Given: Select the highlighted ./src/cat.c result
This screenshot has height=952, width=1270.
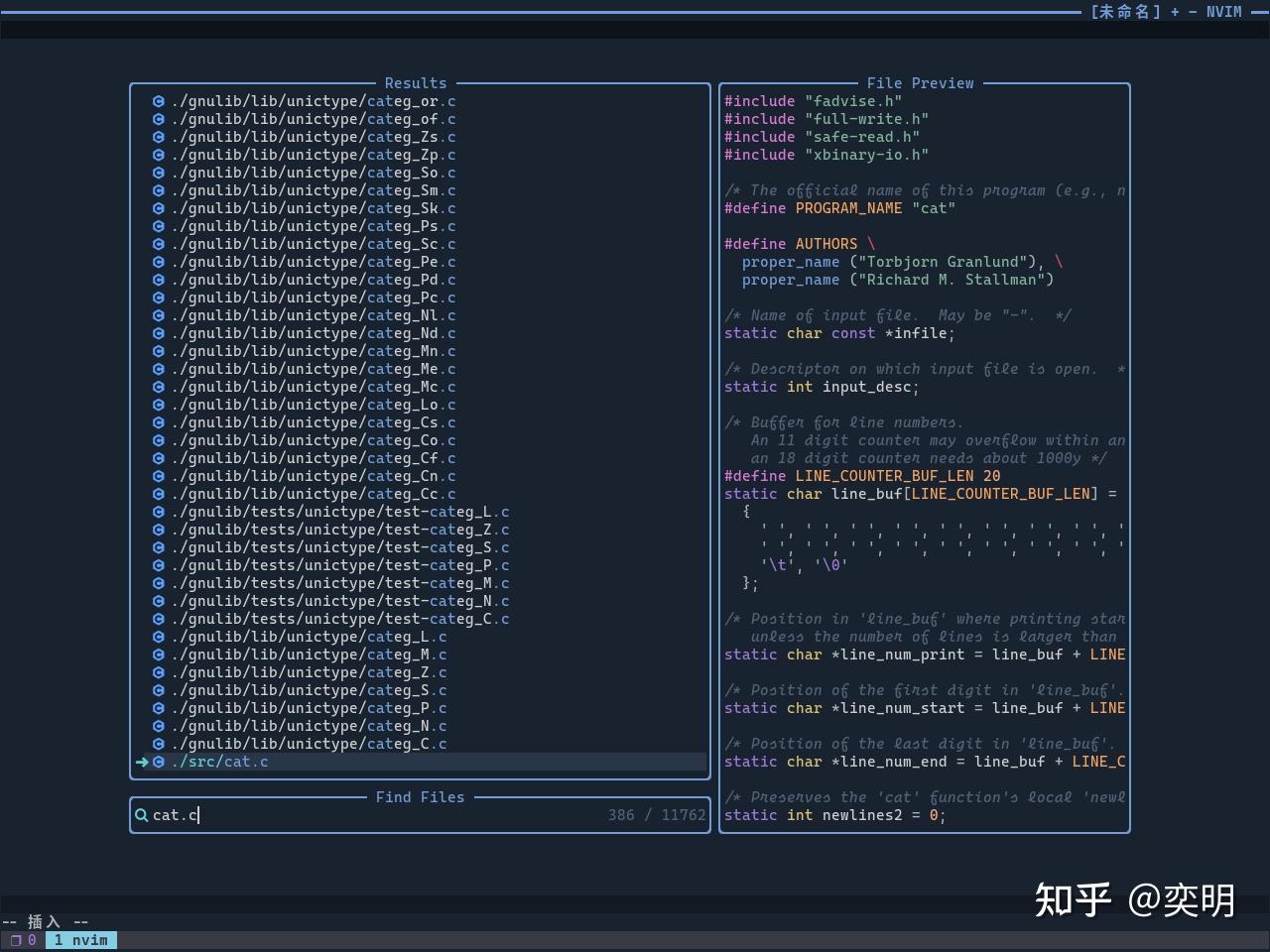Looking at the screenshot, I should pos(221,762).
